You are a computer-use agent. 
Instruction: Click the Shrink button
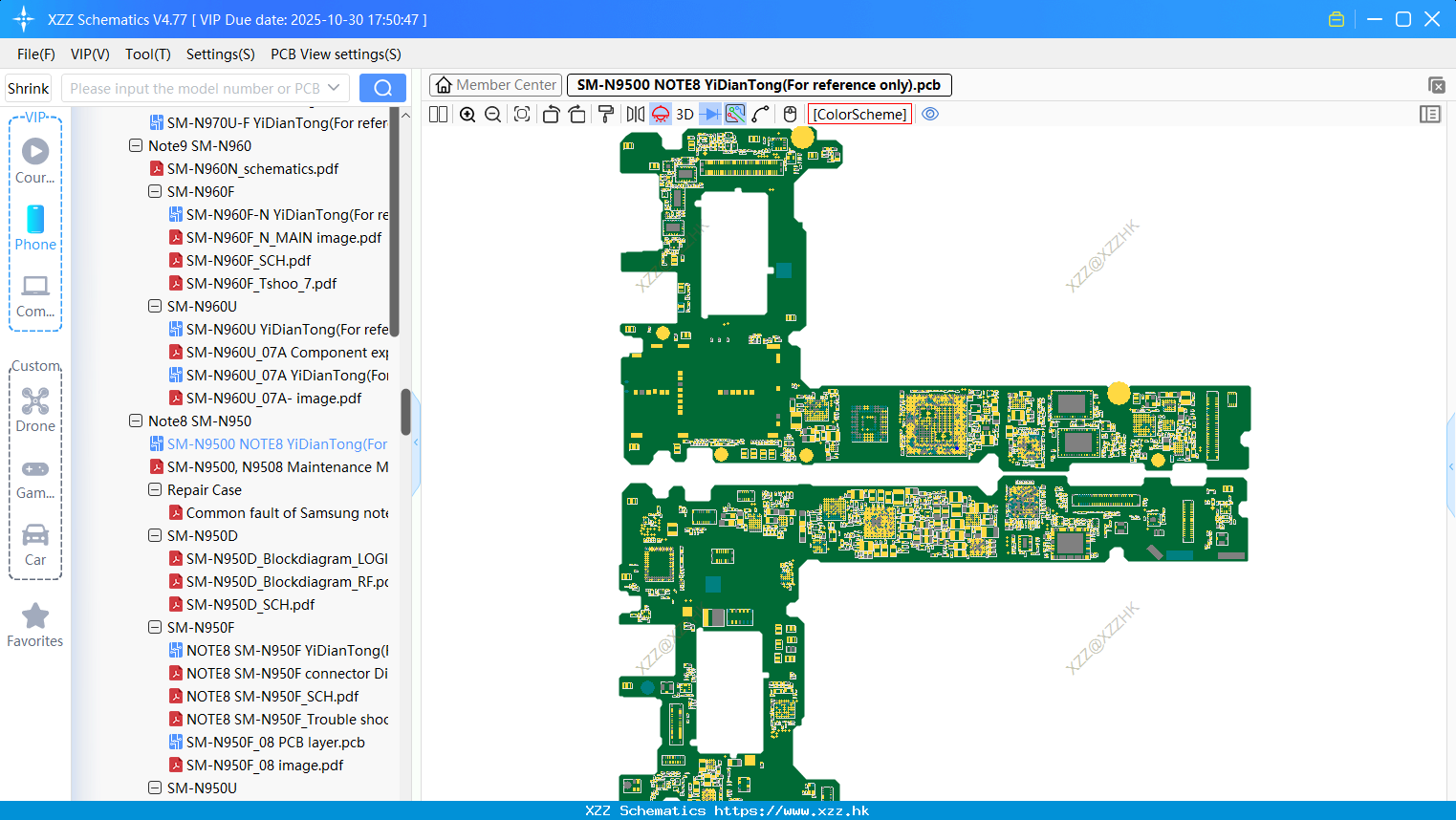point(29,88)
